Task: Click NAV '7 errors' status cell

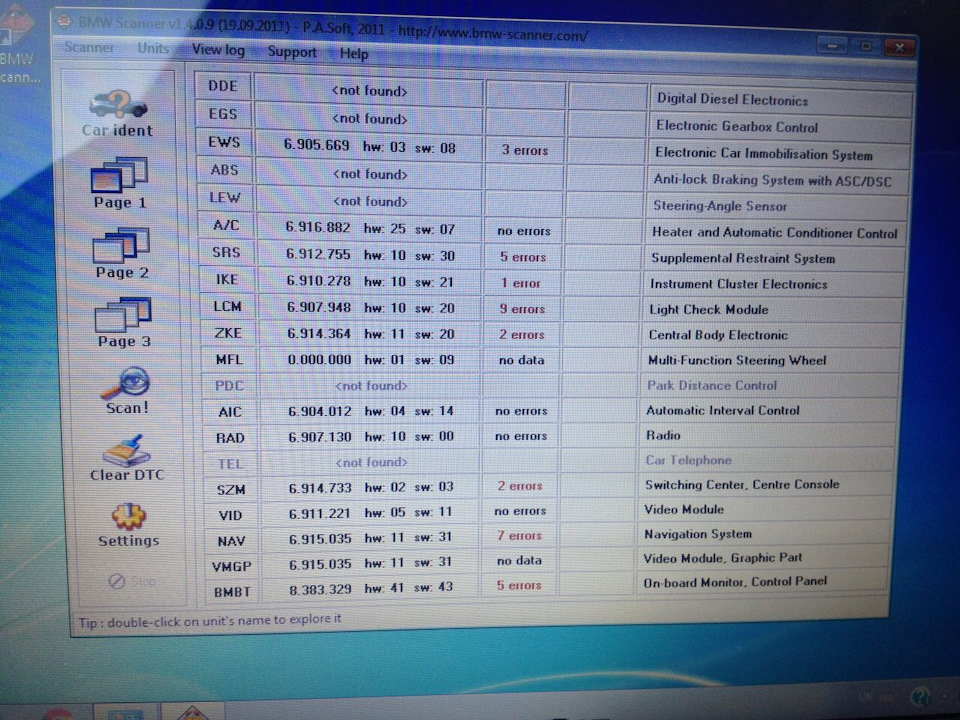Action: coord(519,536)
